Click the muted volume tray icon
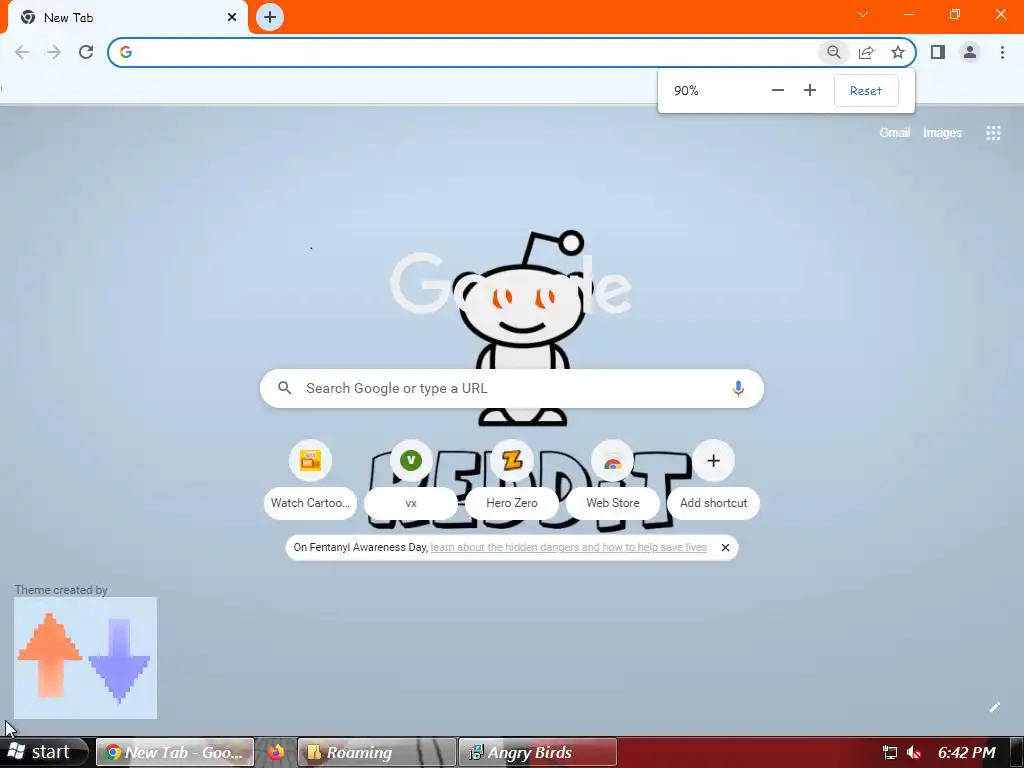This screenshot has width=1024, height=768. point(914,752)
